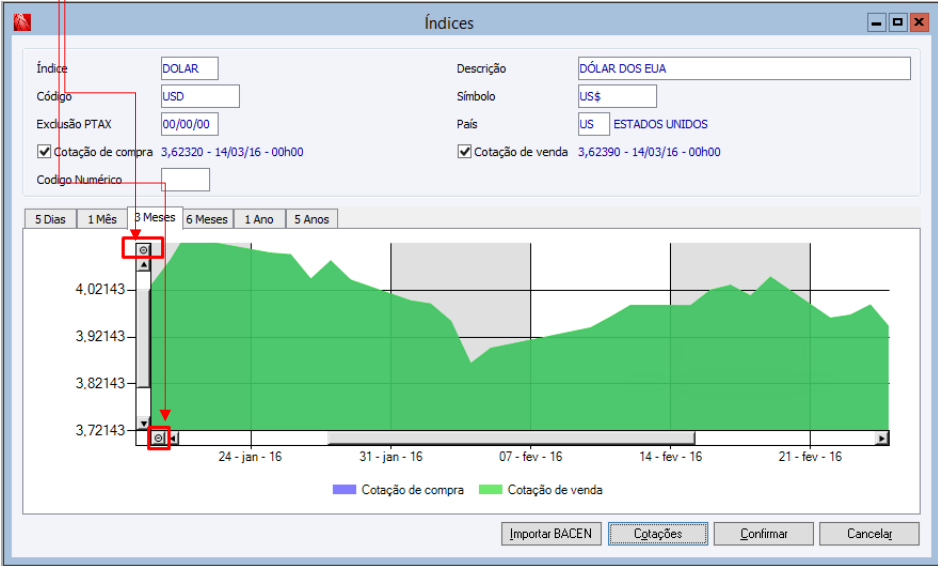
Task: Open the Cotações button
Action: (658, 534)
